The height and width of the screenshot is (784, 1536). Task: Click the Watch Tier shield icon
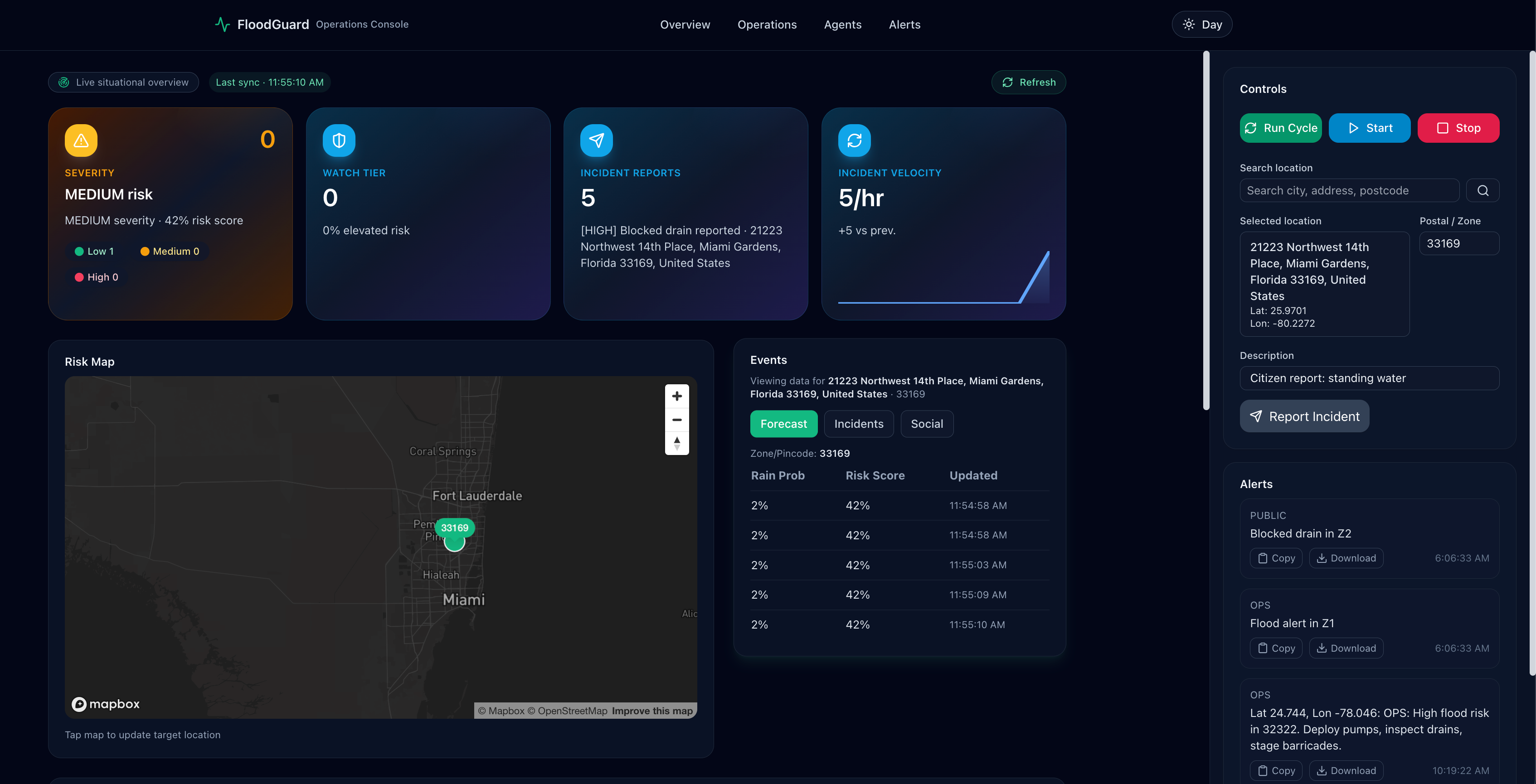point(339,140)
